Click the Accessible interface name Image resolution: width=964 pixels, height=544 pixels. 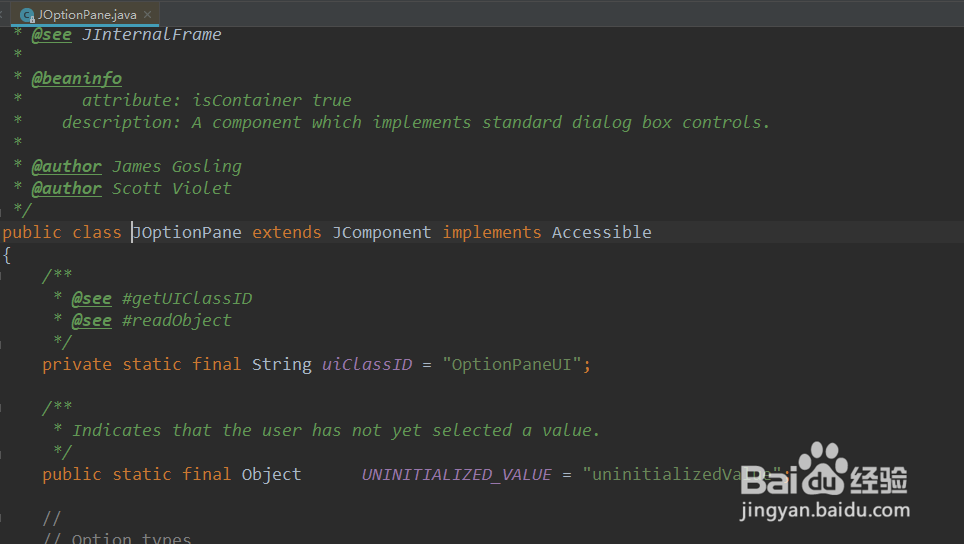tap(601, 232)
